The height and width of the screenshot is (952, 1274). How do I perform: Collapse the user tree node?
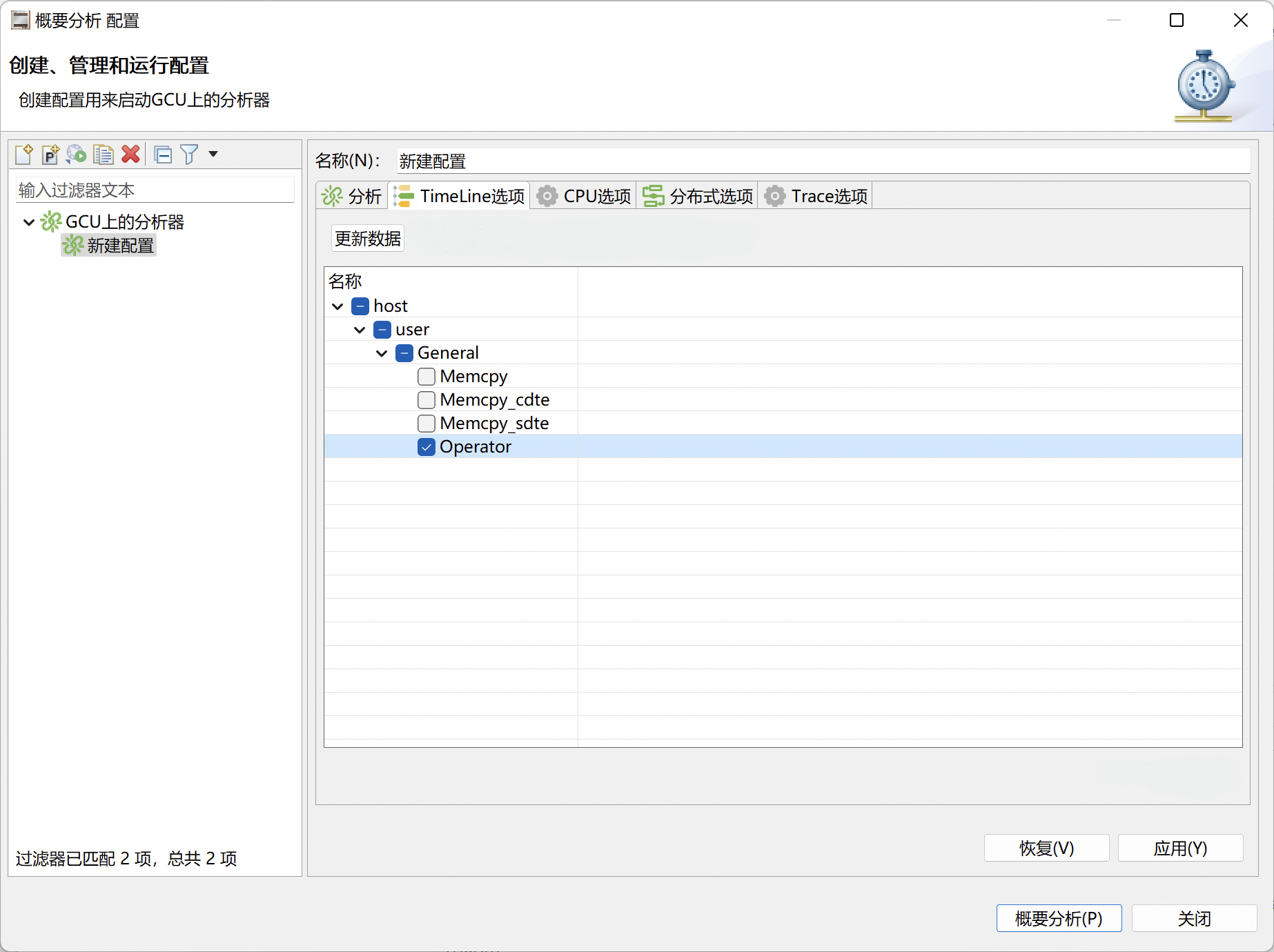[360, 330]
